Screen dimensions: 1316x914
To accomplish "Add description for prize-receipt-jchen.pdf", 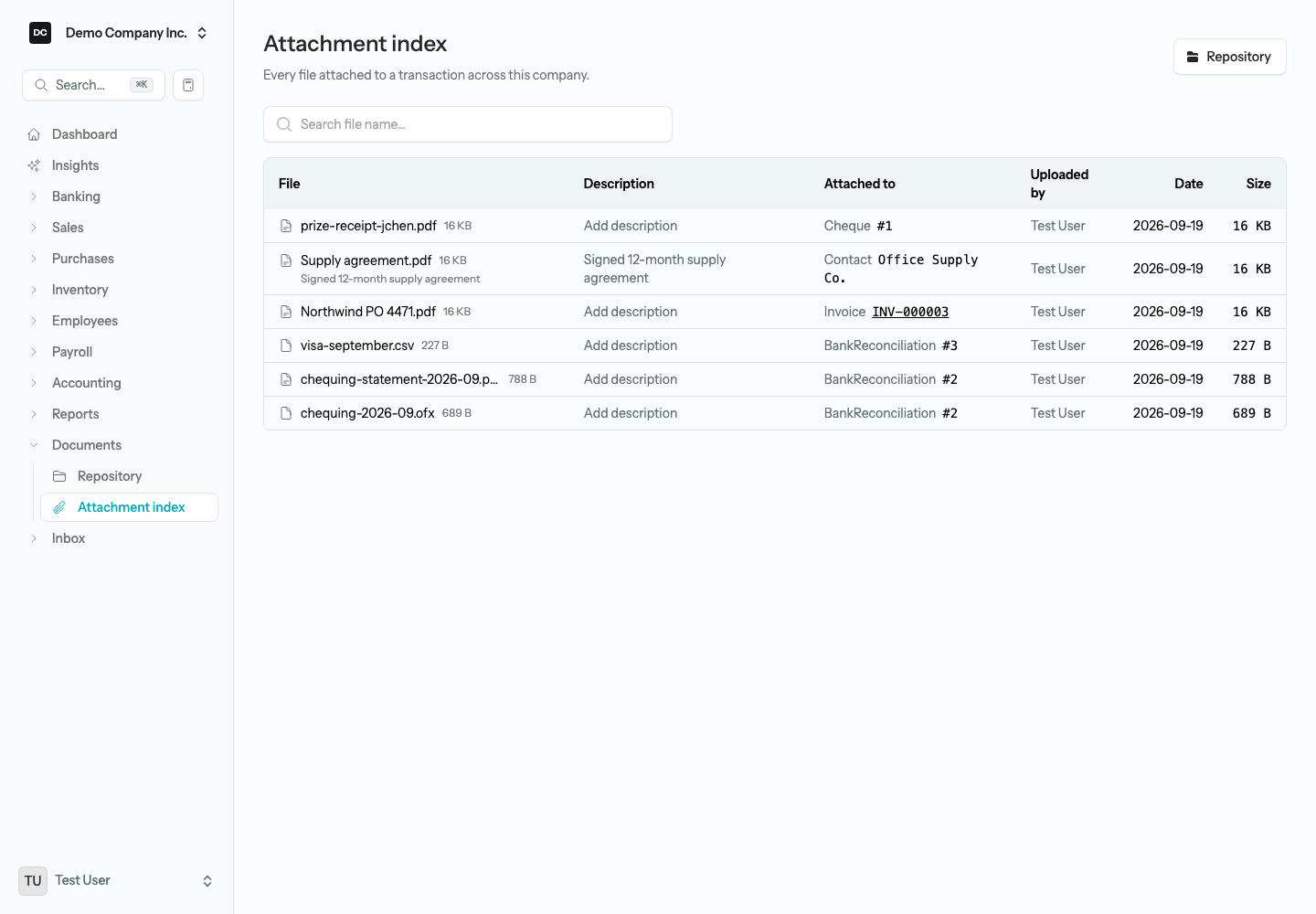I will pyautogui.click(x=631, y=226).
